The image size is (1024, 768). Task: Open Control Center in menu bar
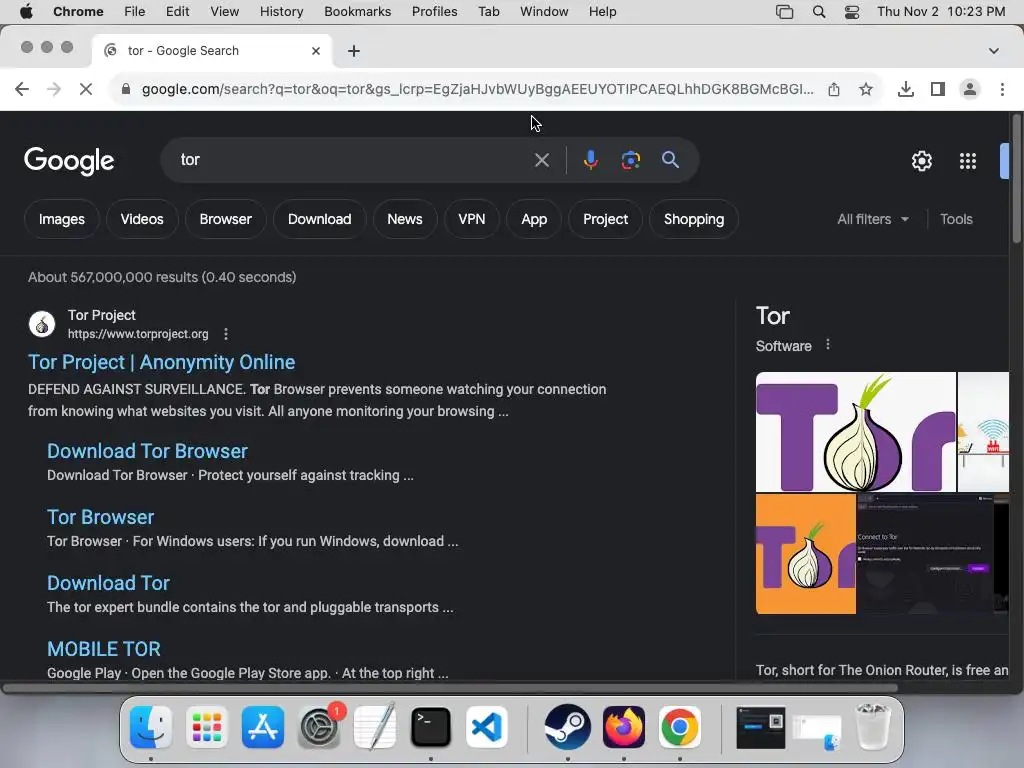tap(852, 12)
